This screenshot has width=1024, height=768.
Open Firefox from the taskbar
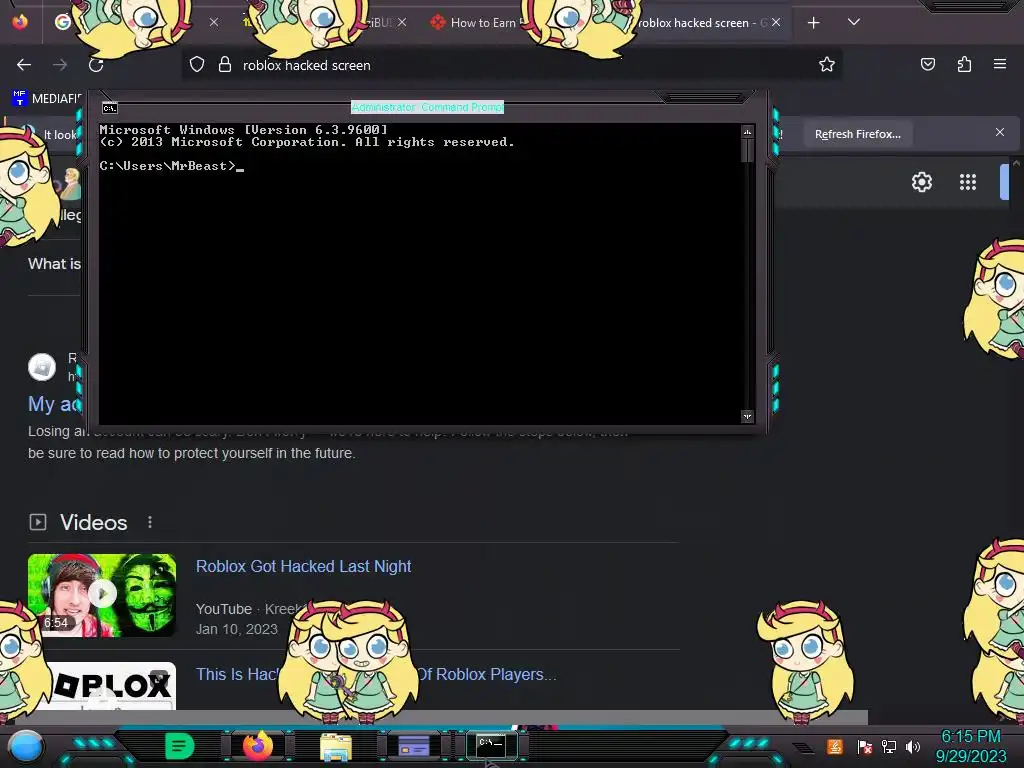(x=257, y=746)
